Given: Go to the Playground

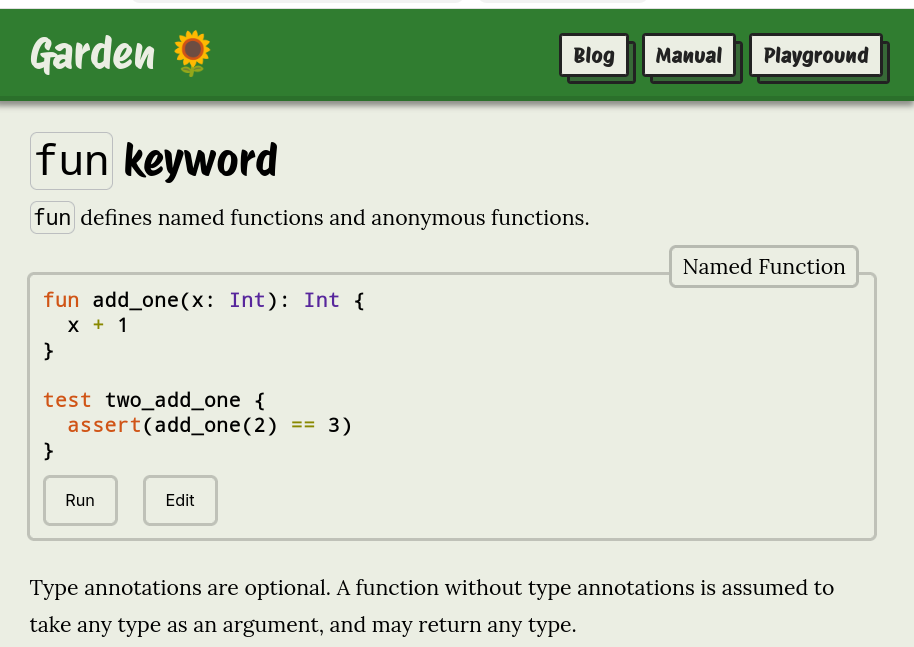Looking at the screenshot, I should tap(816, 56).
